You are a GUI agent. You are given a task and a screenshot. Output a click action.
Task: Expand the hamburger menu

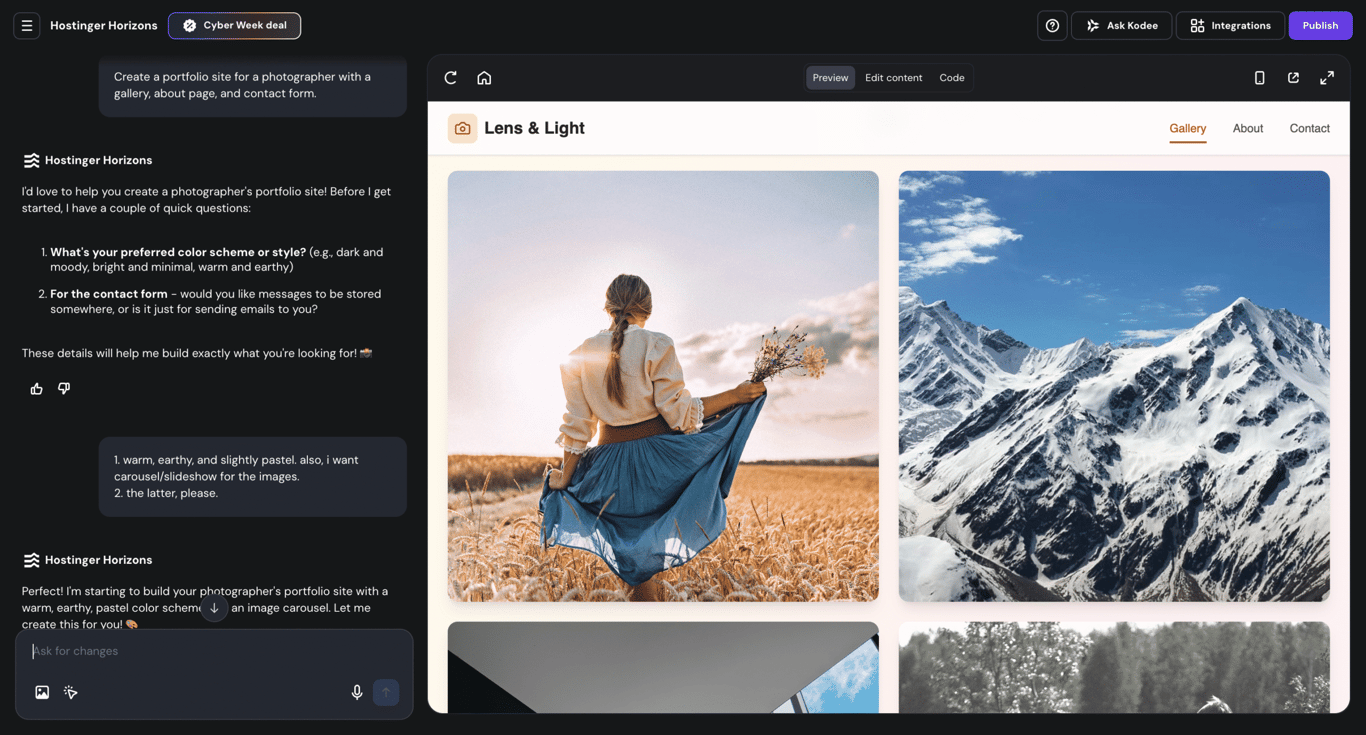26,25
